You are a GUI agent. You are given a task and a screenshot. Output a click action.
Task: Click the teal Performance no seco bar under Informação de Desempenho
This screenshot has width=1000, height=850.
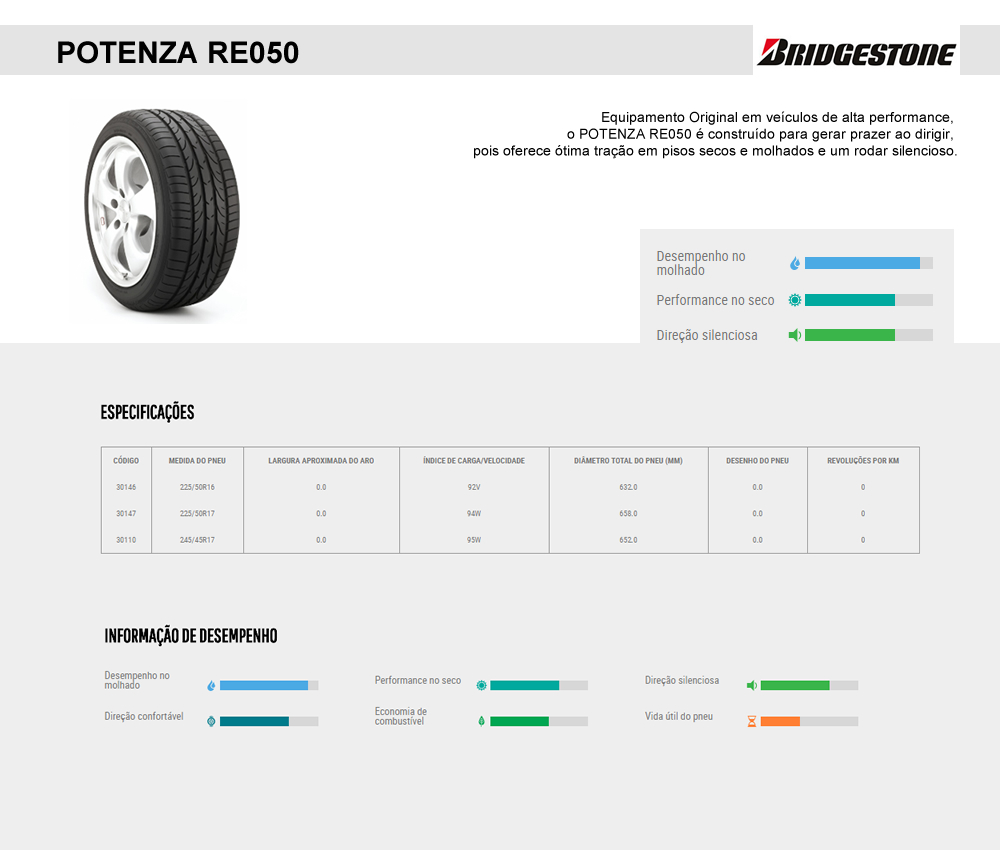pyautogui.click(x=539, y=685)
